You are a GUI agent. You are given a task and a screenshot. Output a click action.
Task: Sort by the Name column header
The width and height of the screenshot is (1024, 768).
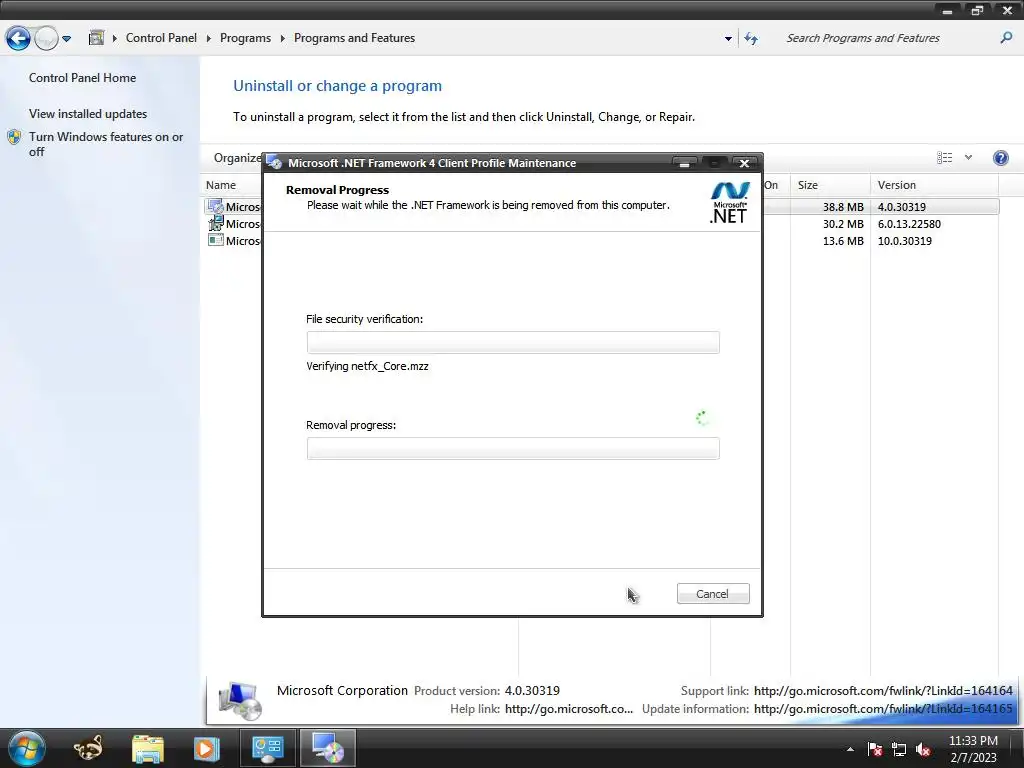tap(221, 185)
